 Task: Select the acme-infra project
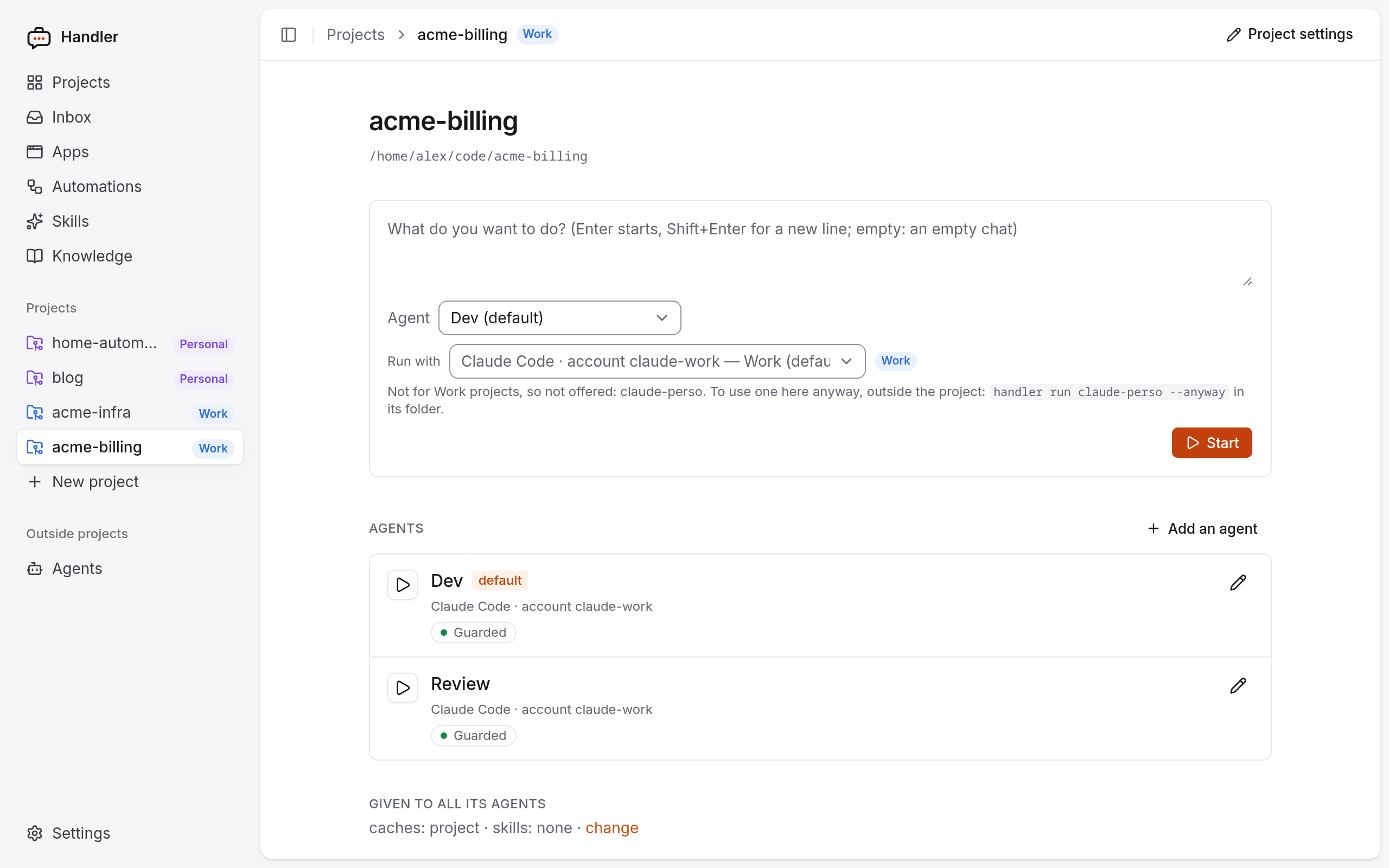130,413
